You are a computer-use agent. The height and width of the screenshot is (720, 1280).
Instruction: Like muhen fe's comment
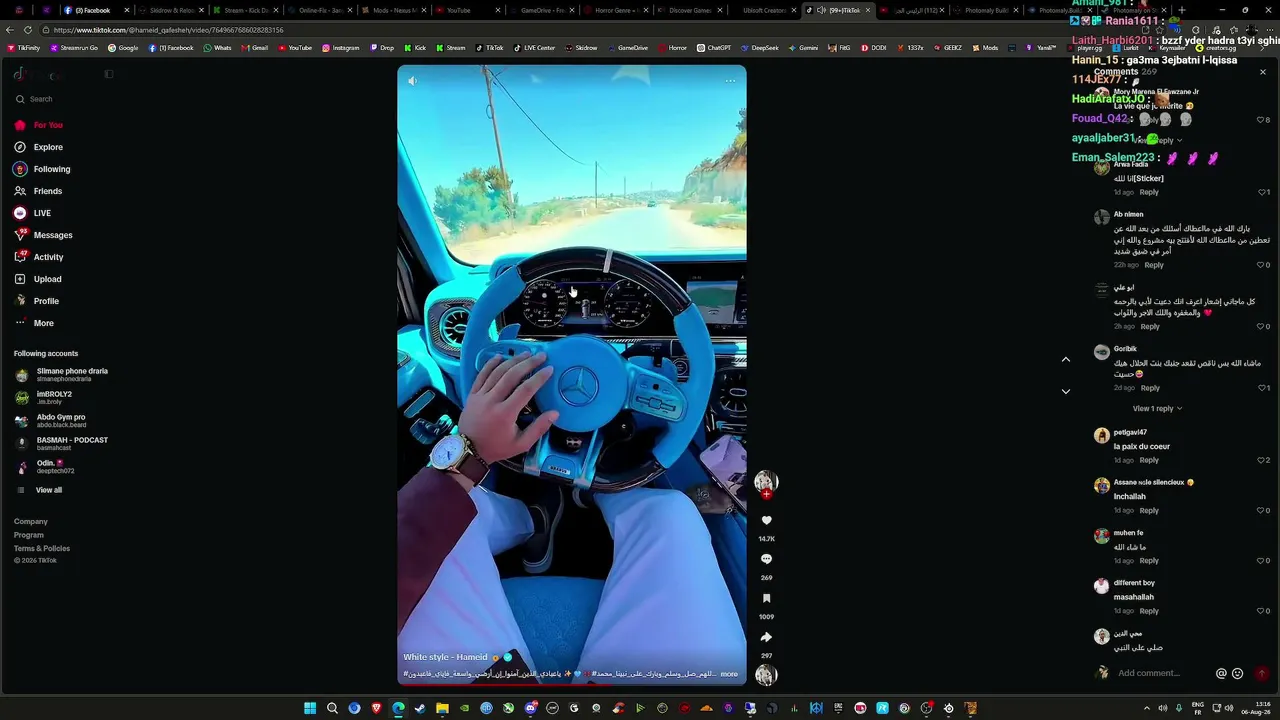1263,560
